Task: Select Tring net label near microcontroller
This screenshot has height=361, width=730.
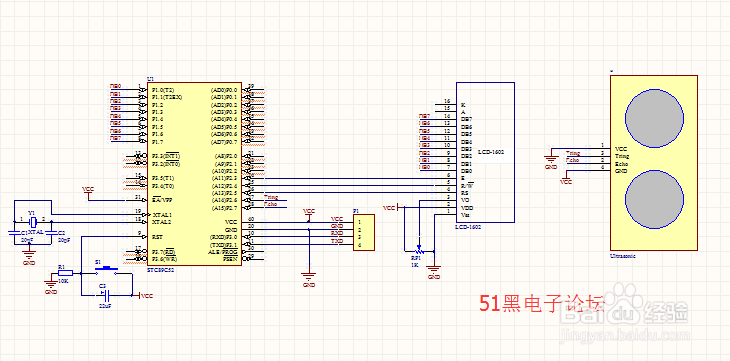Action: coord(270,197)
